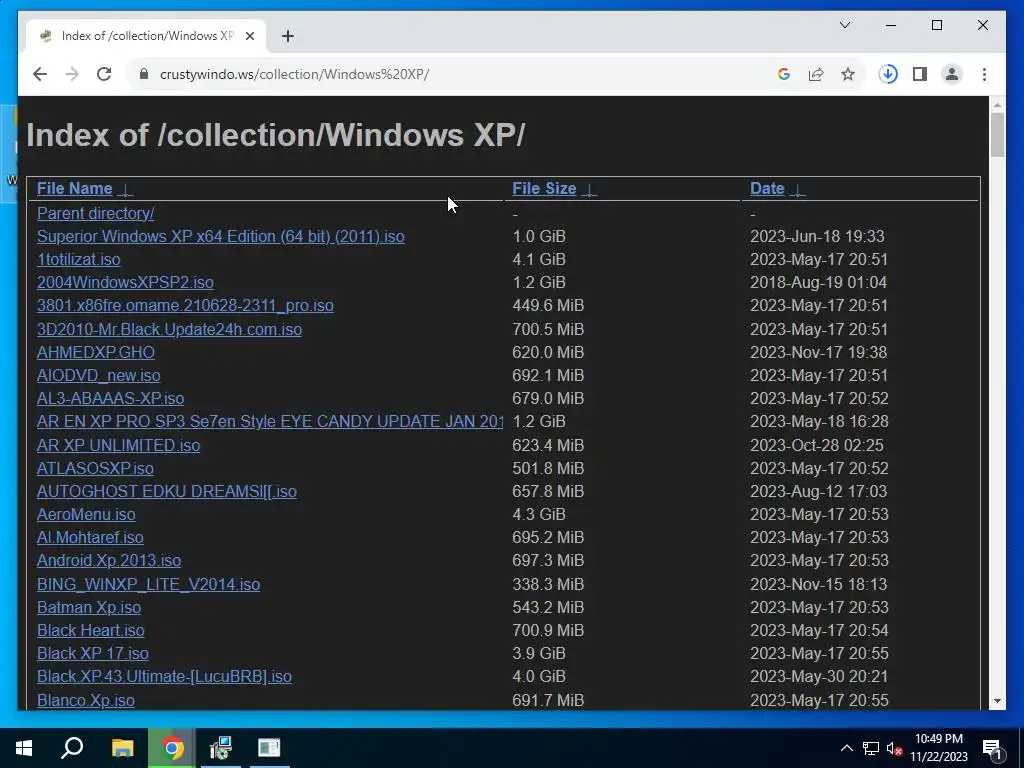Open Black.XP.43.Ultimate-[LucuBRB].iso link
The image size is (1024, 768).
tap(164, 677)
